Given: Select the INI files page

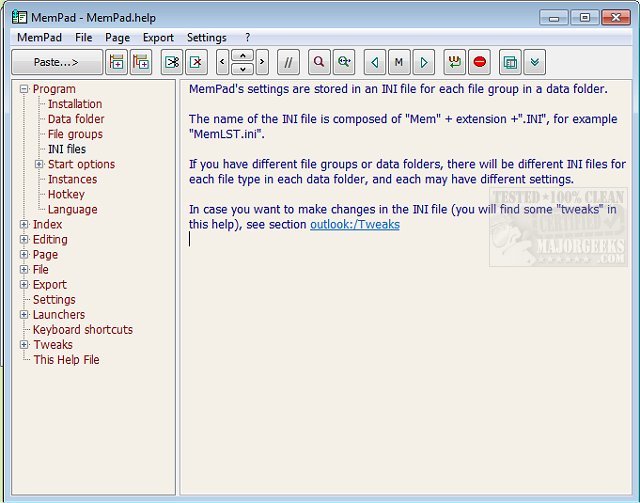Looking at the screenshot, I should tap(67, 149).
